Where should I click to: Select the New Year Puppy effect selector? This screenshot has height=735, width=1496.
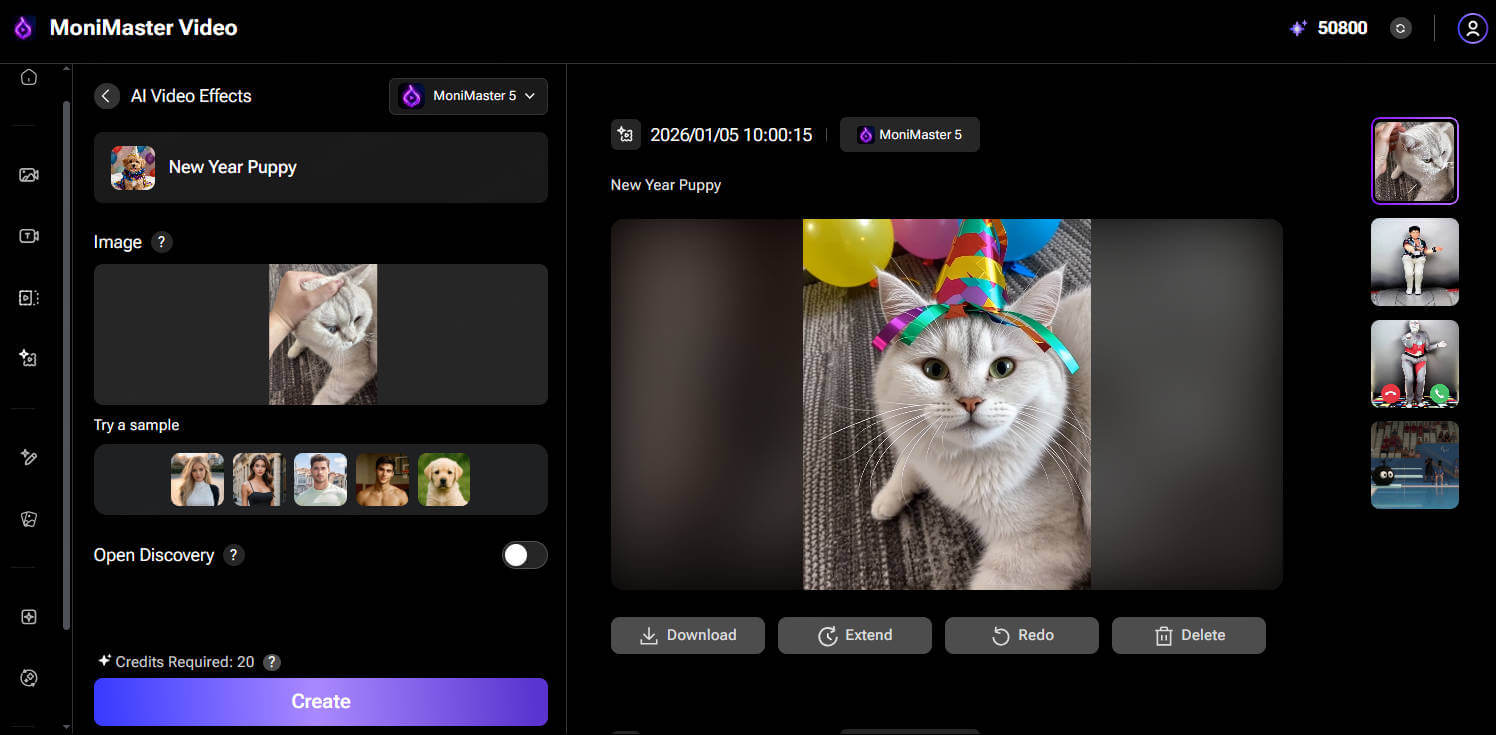click(320, 168)
